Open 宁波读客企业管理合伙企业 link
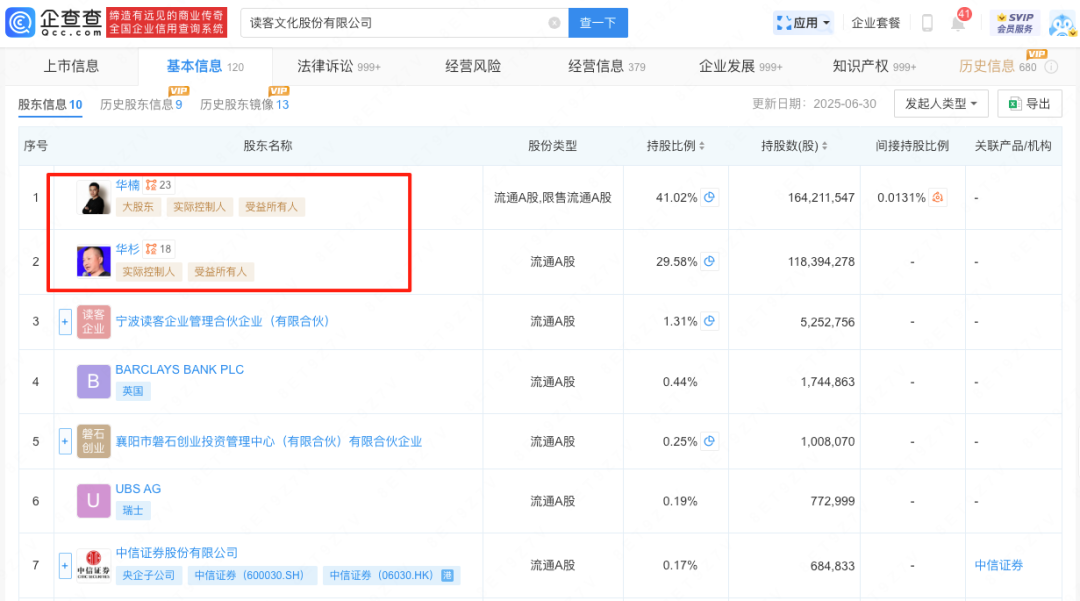The height and width of the screenshot is (601, 1080). (x=222, y=321)
